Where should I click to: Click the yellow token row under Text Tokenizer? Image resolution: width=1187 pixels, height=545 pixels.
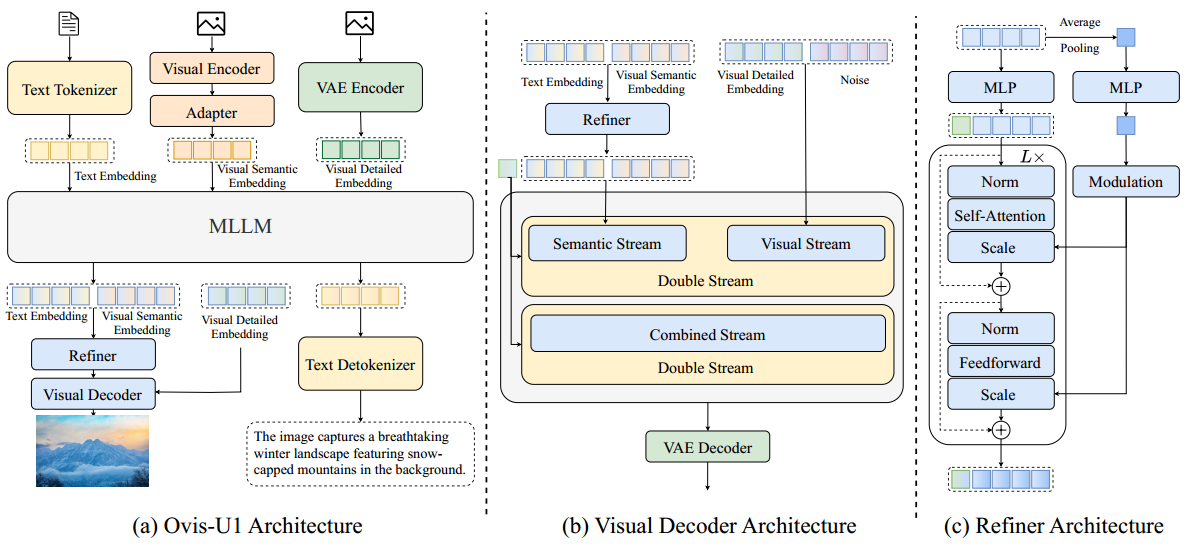69,151
